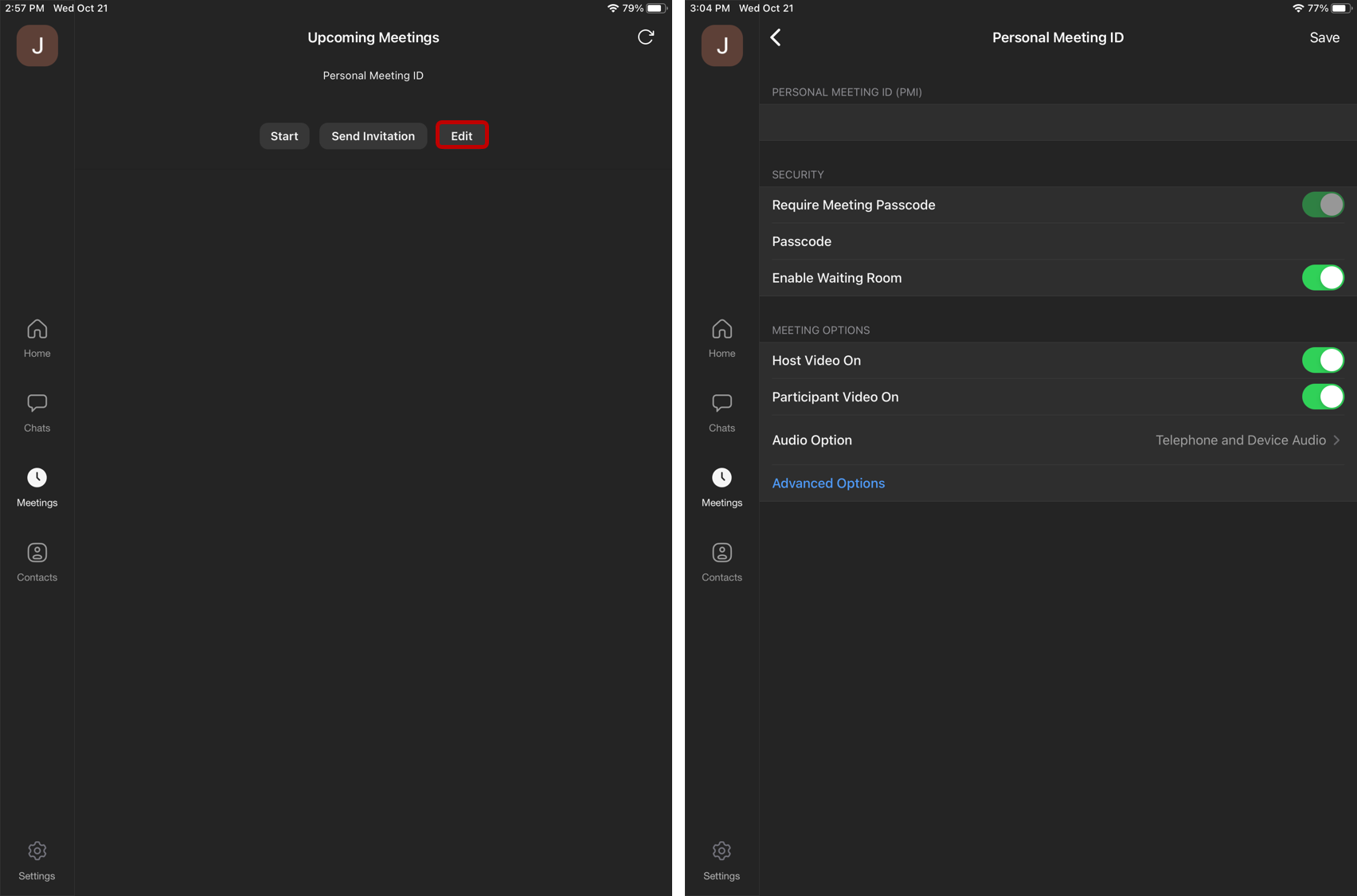The image size is (1357, 896).
Task: Open Telephone and Device Audio selection
Action: click(x=1241, y=440)
